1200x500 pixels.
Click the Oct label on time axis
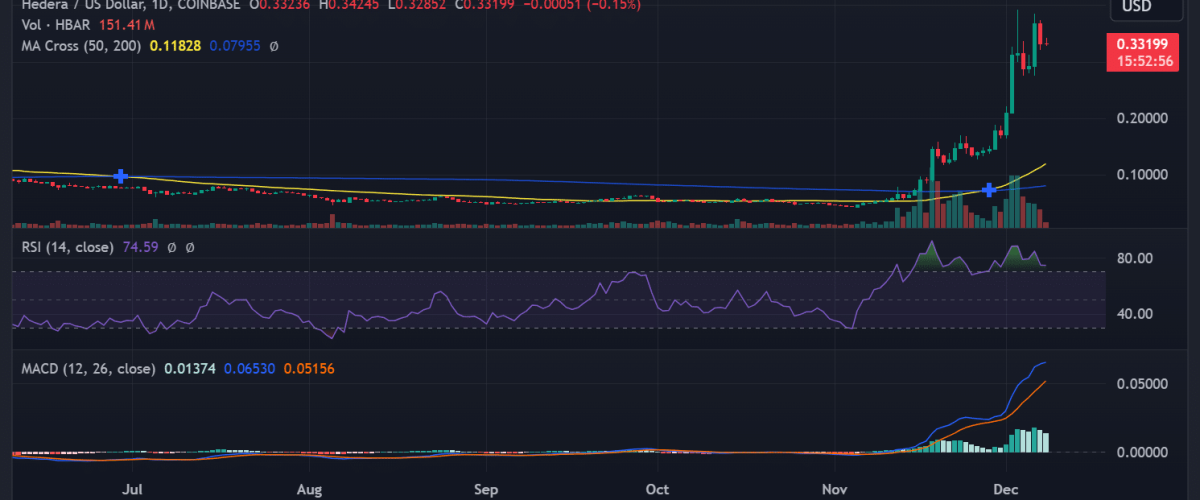click(657, 491)
